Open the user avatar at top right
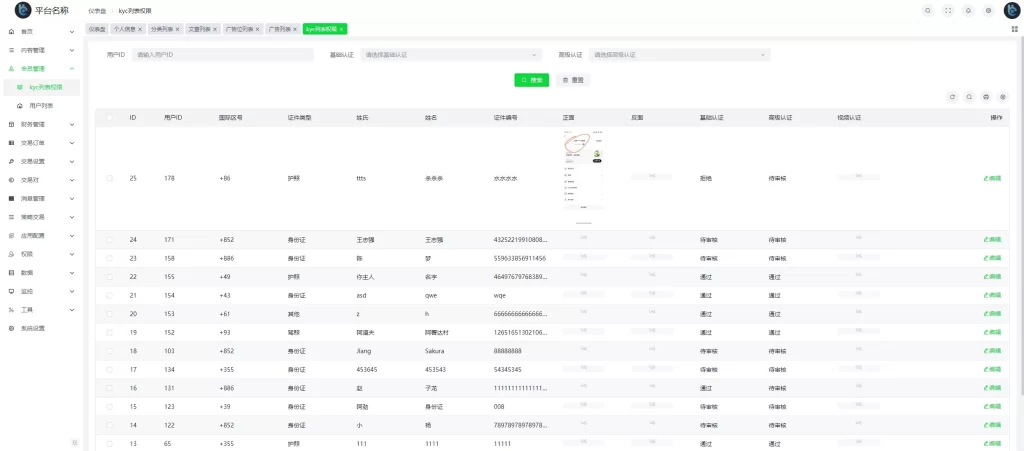Image resolution: width=1024 pixels, height=451 pixels. tap(1012, 10)
